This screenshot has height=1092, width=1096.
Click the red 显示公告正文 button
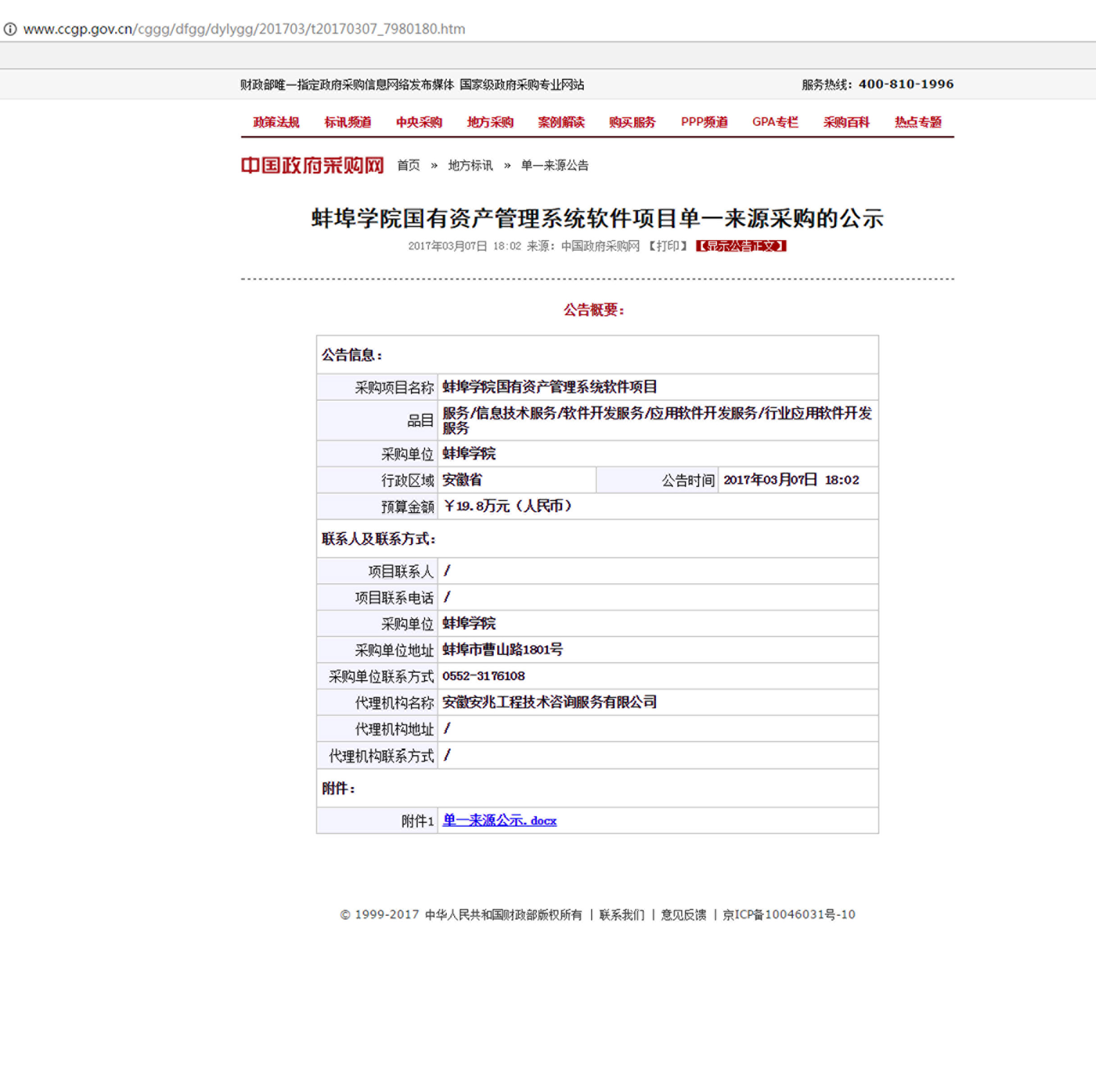point(741,245)
